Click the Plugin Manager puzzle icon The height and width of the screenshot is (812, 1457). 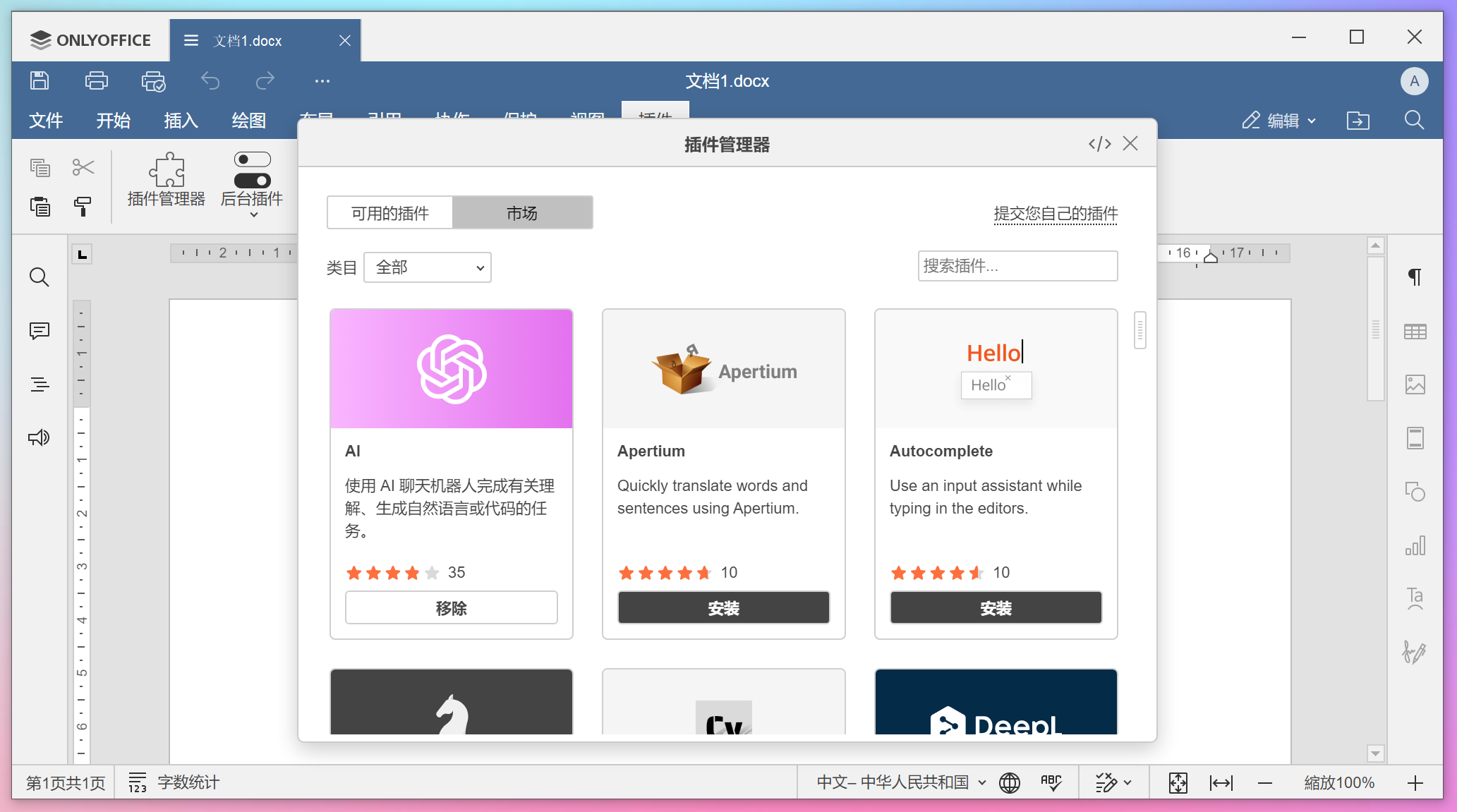coord(167,170)
